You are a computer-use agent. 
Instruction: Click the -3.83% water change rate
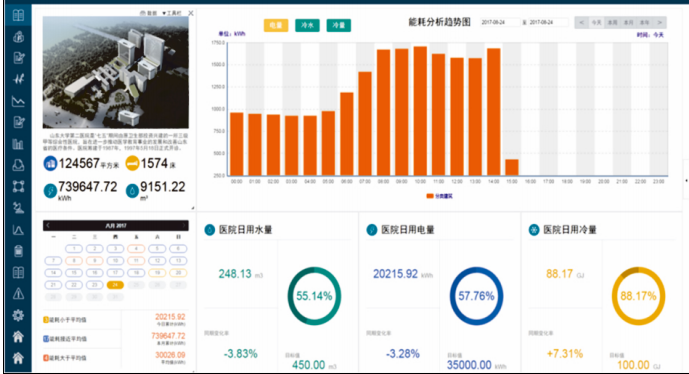[x=240, y=354]
